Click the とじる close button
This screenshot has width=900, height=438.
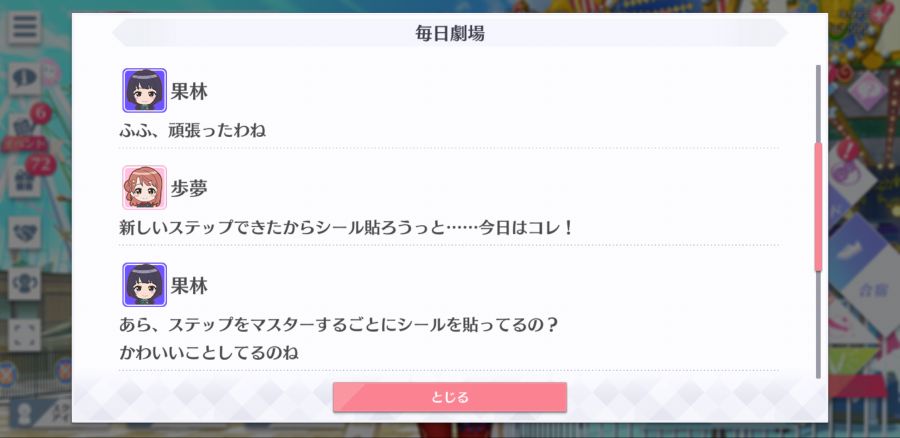[450, 397]
